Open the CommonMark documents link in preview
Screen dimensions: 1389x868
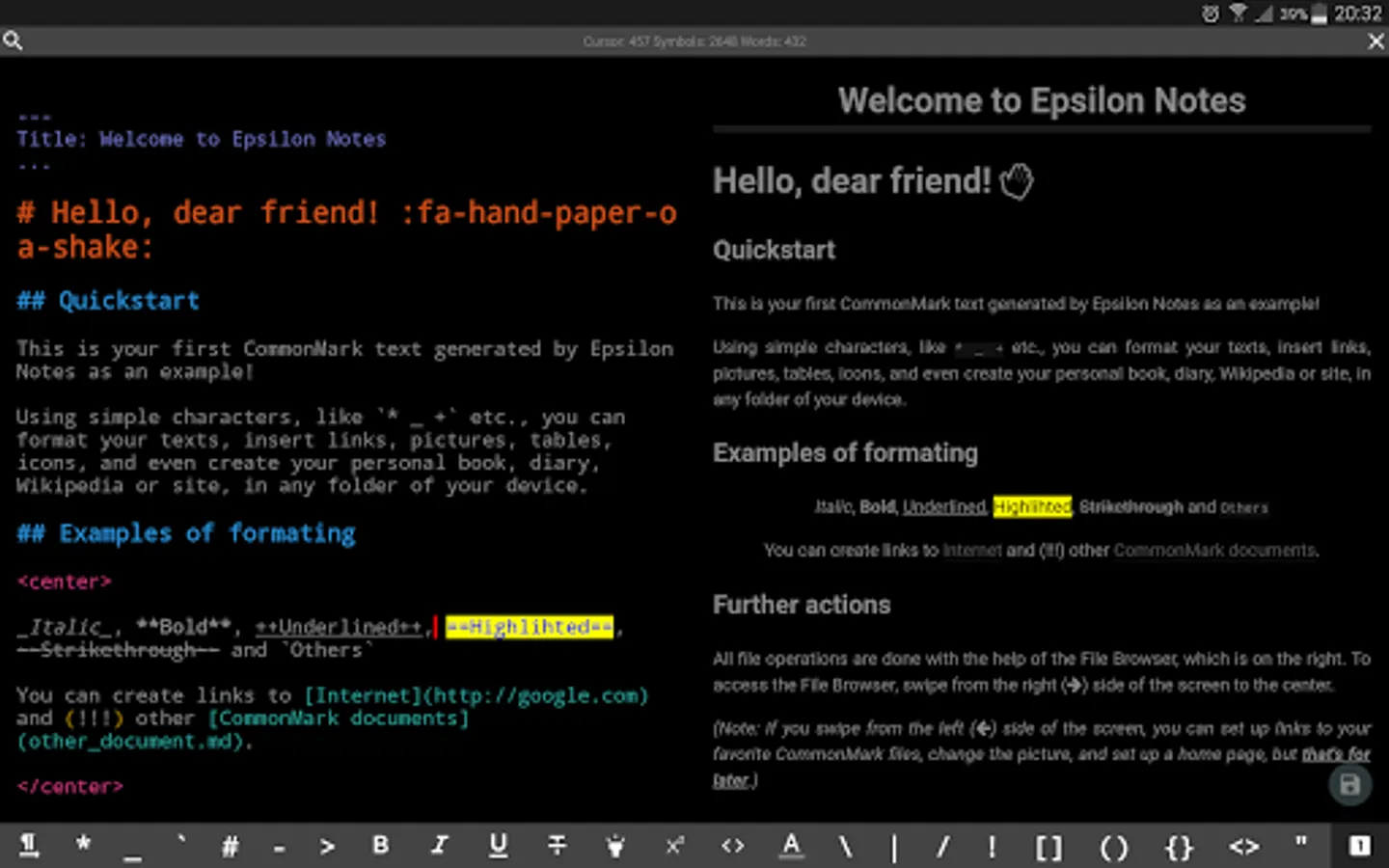click(1214, 551)
